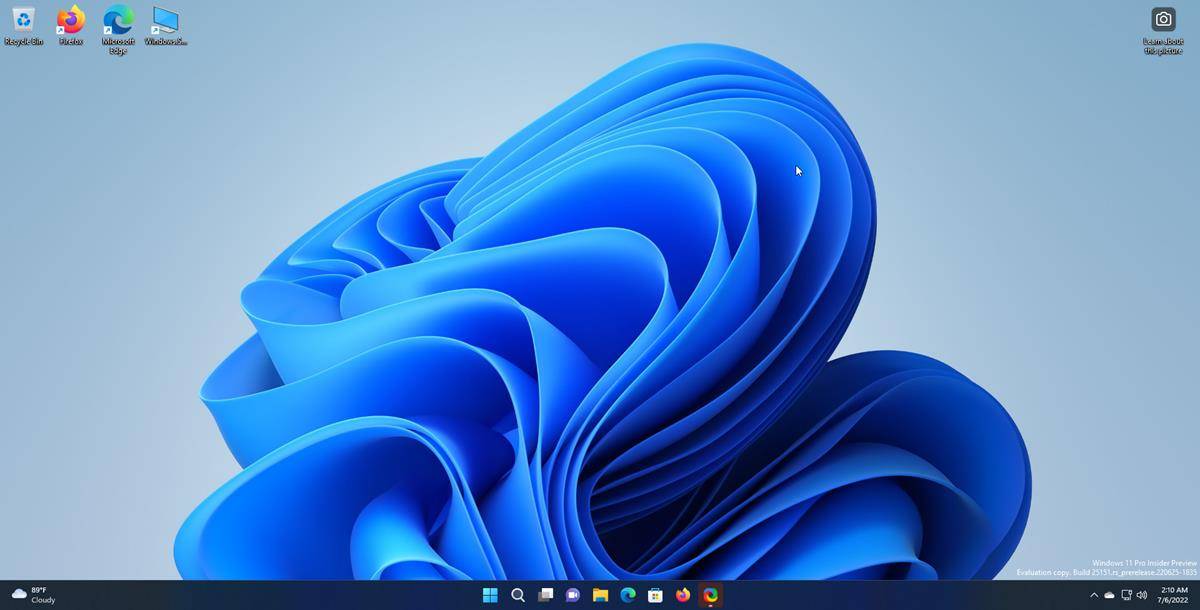Open the Microsoft Store

(655, 594)
